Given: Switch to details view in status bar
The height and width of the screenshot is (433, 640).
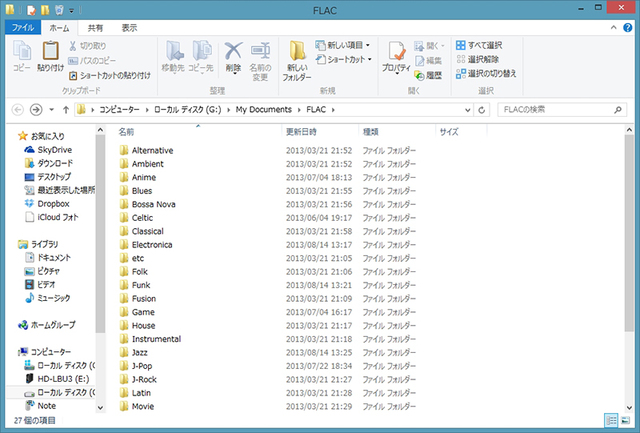Looking at the screenshot, I should click(611, 421).
